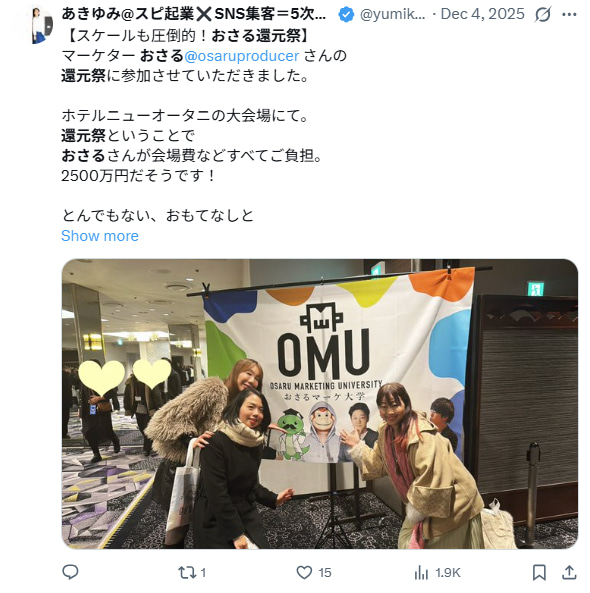This screenshot has width=590, height=593.
Task: Expand the tweet with Show more
Action: [100, 236]
